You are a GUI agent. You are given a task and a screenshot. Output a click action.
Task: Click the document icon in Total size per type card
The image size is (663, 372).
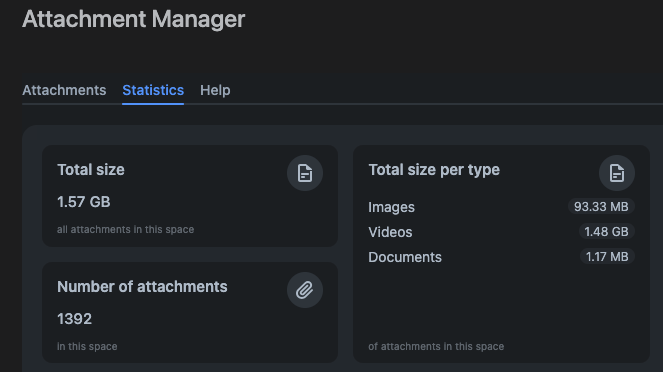point(617,173)
